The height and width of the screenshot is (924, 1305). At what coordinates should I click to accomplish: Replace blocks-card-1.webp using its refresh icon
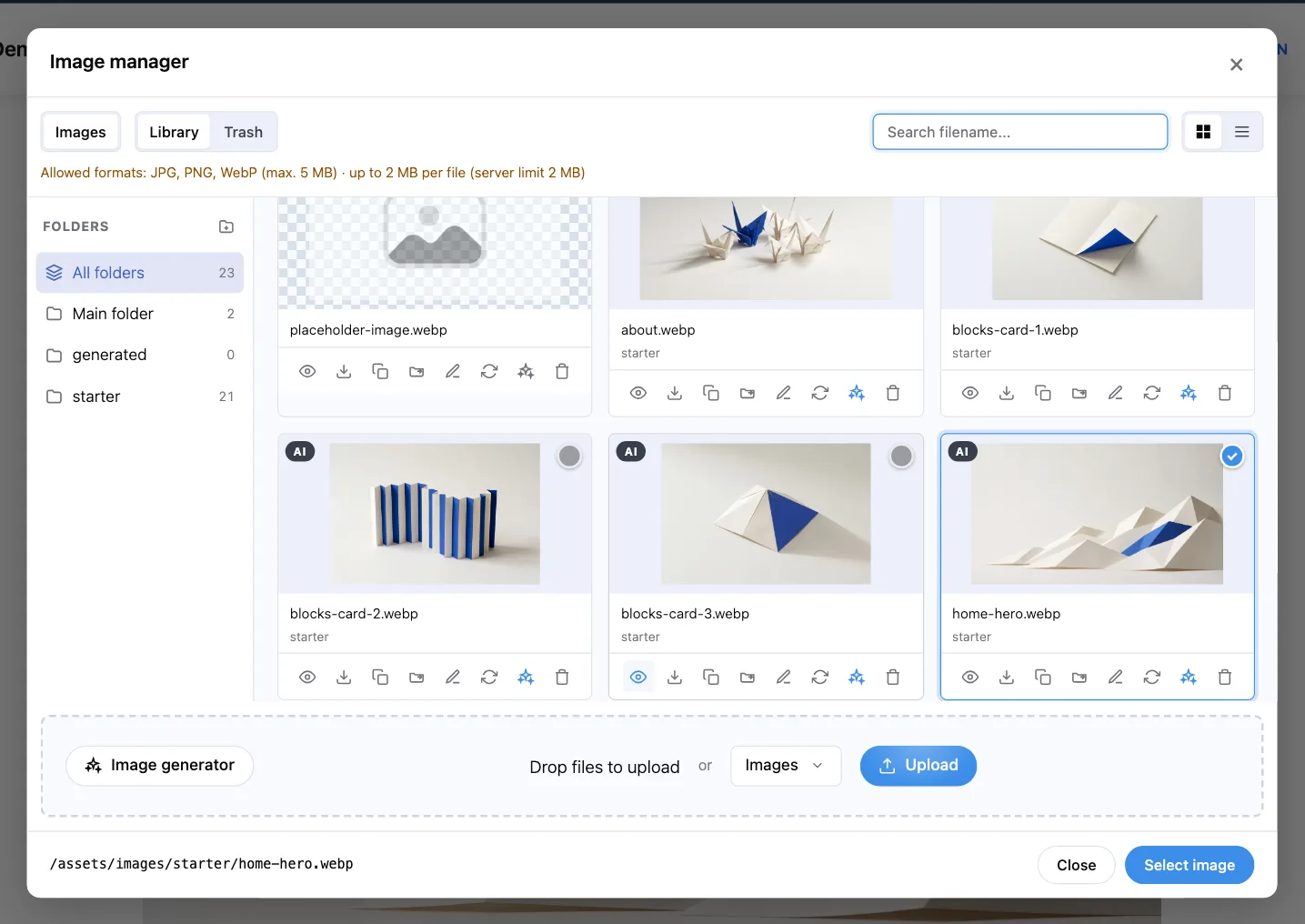pos(1152,393)
